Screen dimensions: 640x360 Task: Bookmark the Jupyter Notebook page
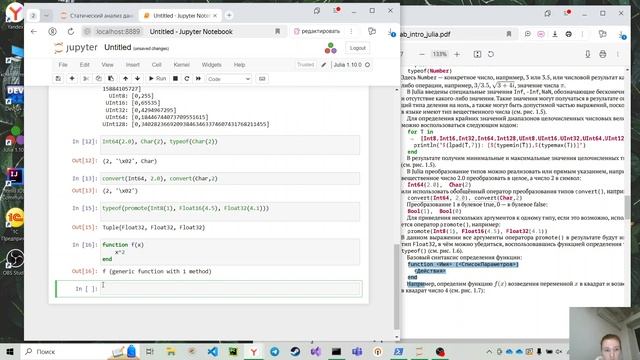click(278, 31)
